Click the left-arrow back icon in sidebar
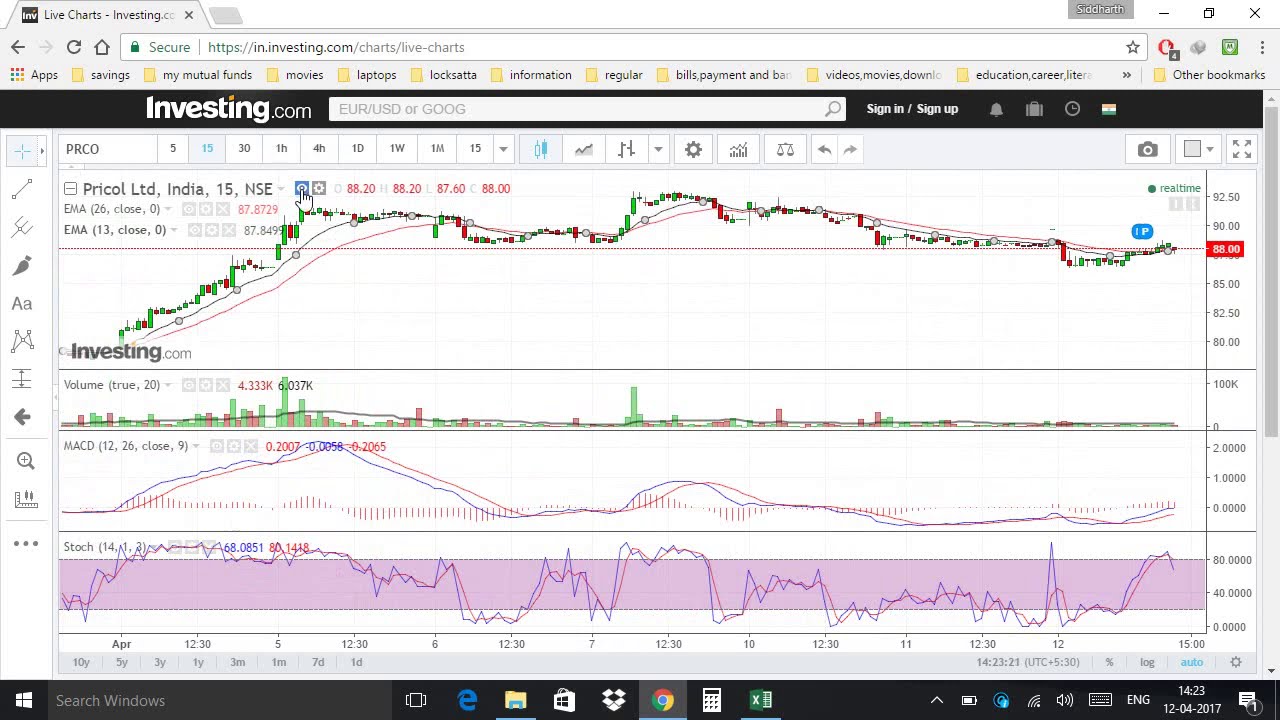This screenshot has width=1280, height=720. [x=22, y=417]
